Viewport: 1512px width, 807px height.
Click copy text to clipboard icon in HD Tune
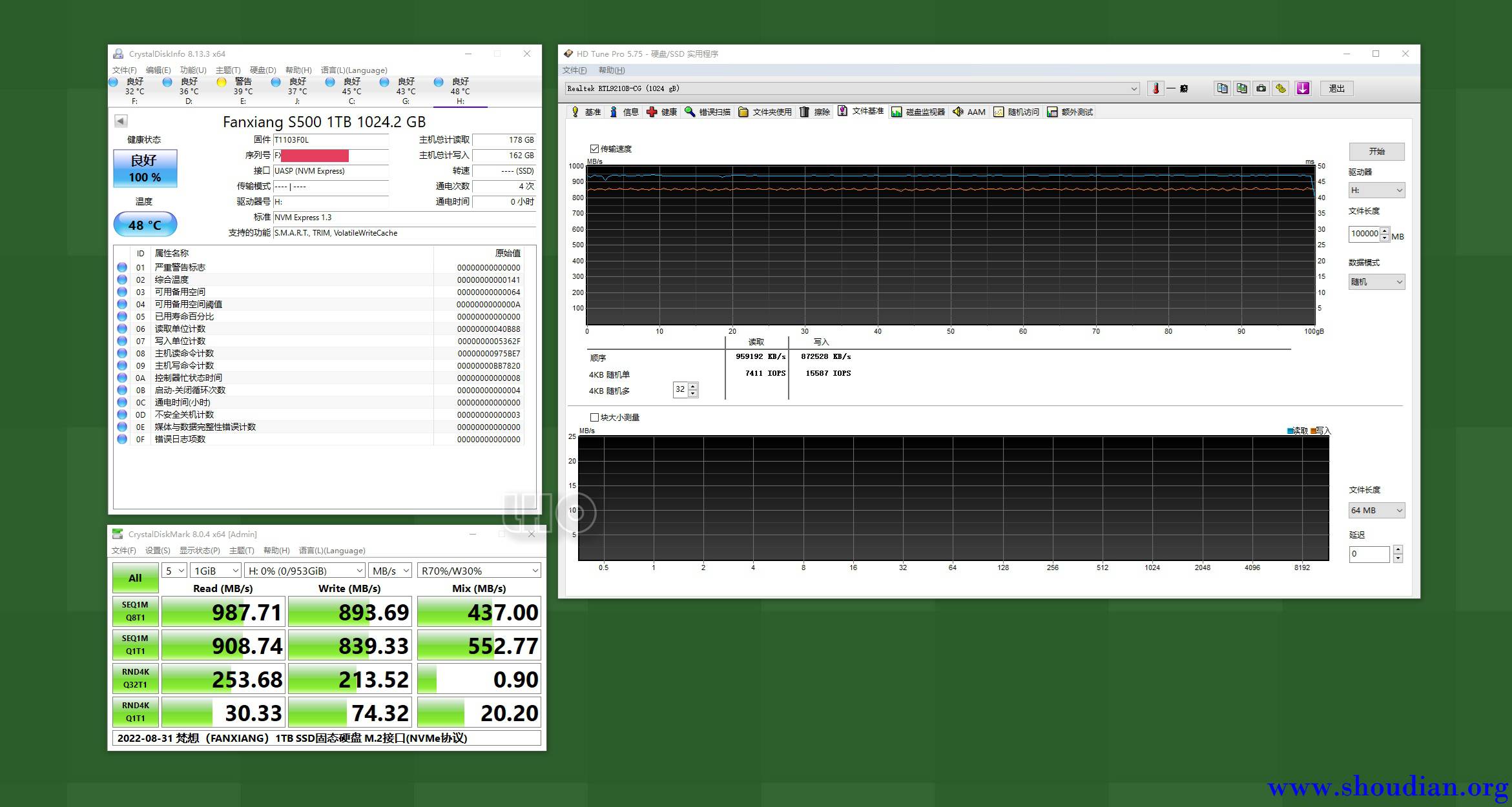click(1222, 88)
